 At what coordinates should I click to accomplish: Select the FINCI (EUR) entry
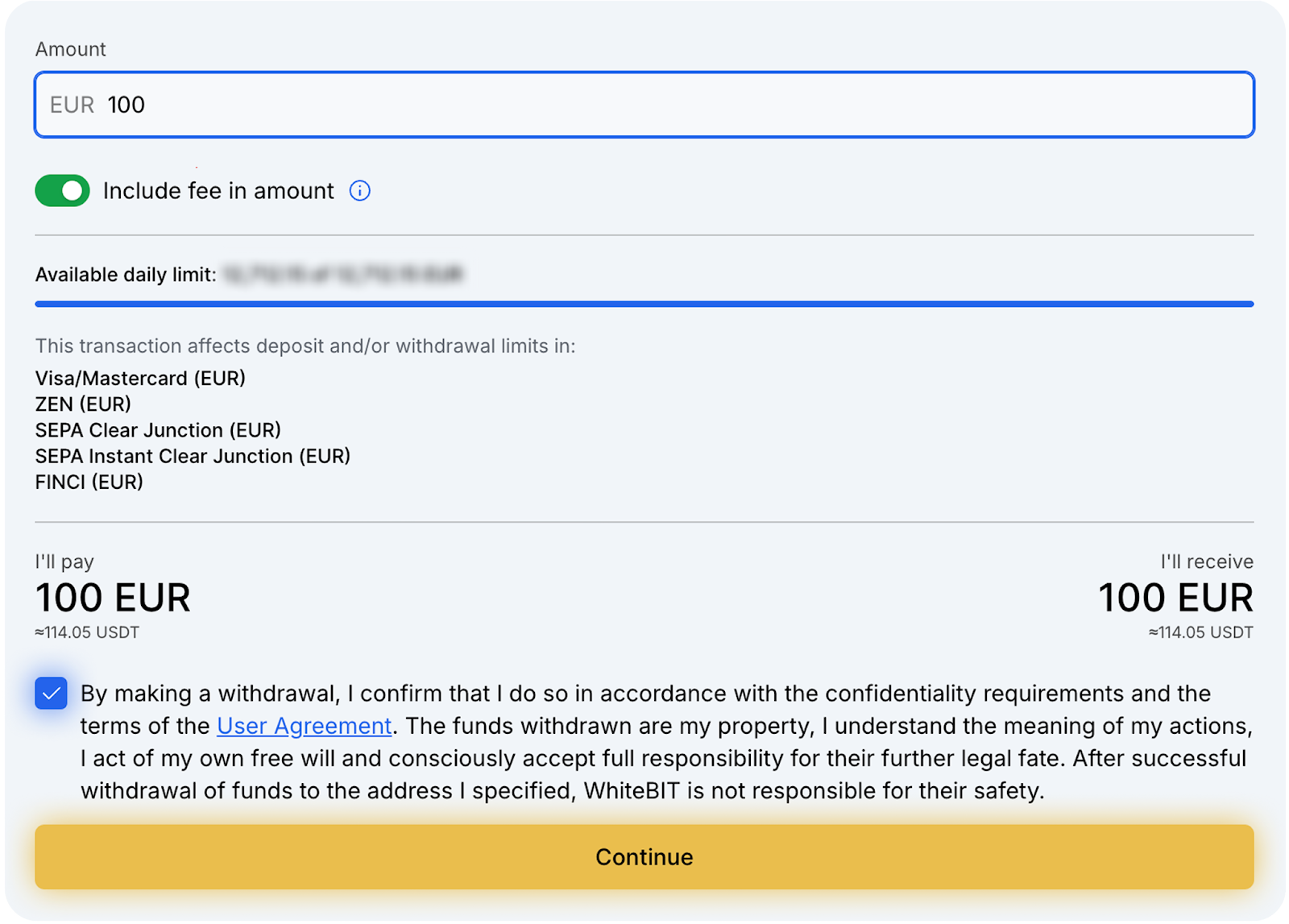point(89,482)
